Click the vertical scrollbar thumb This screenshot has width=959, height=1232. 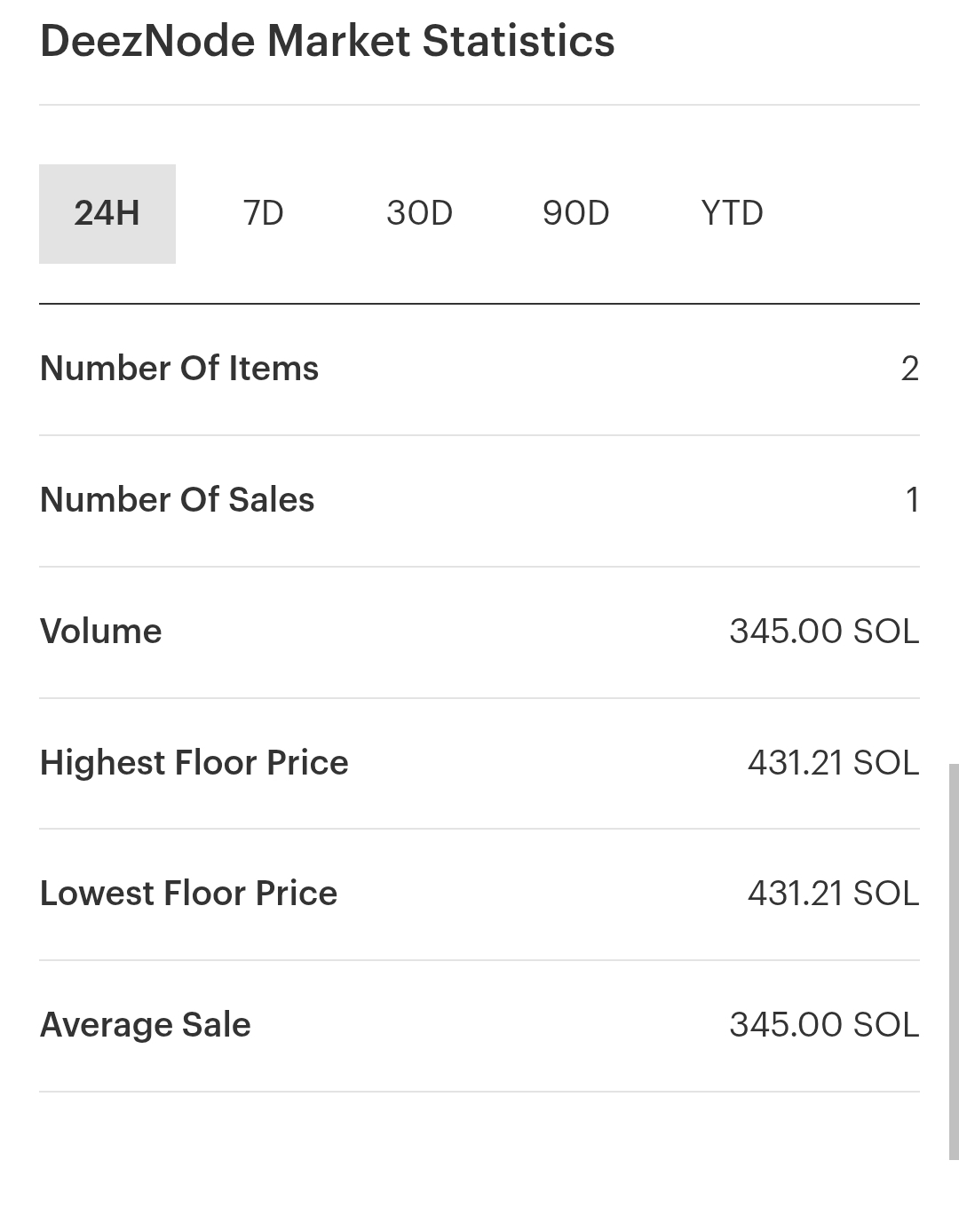(x=954, y=961)
